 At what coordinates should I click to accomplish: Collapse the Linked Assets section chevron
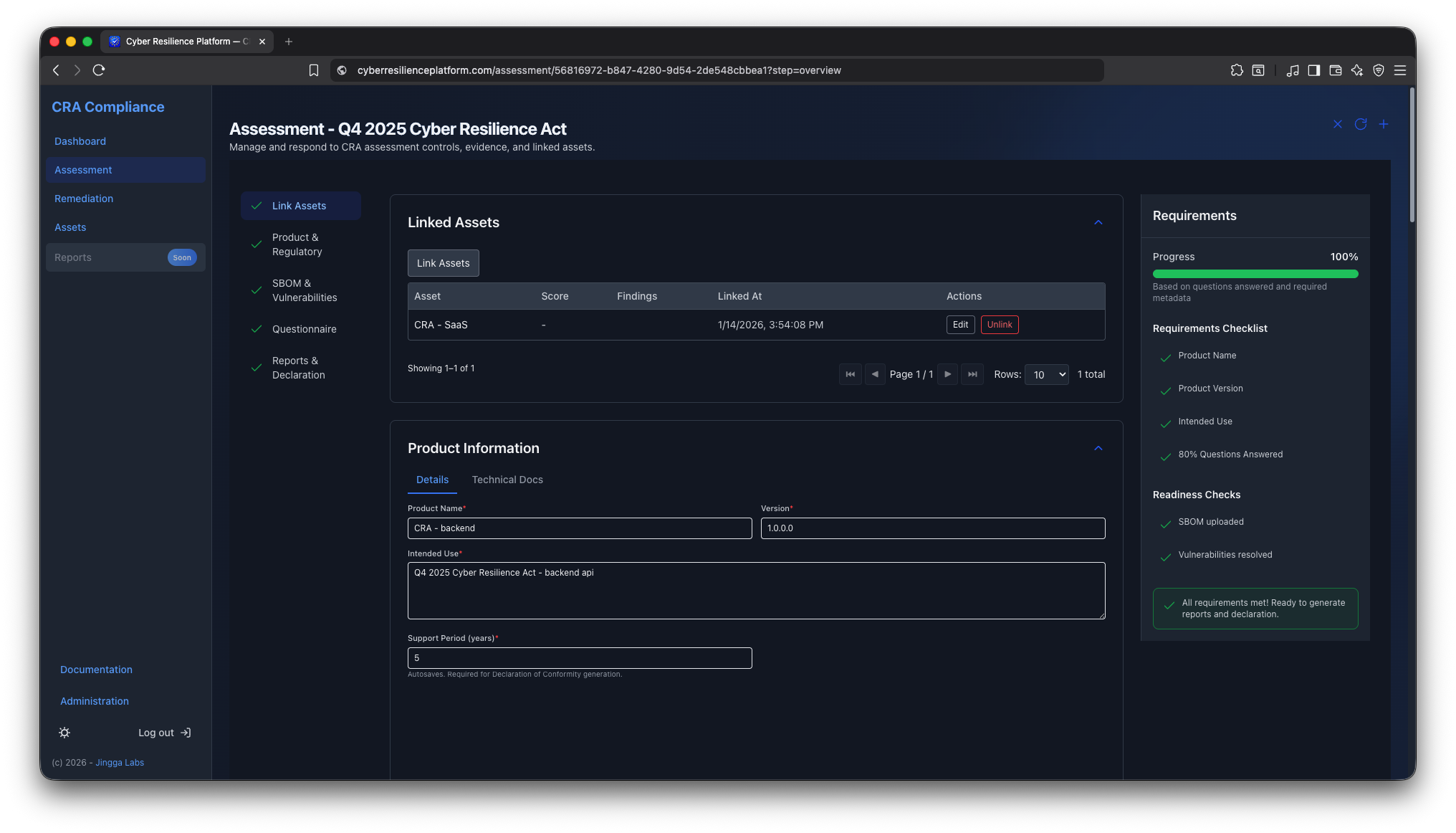pyautogui.click(x=1098, y=222)
